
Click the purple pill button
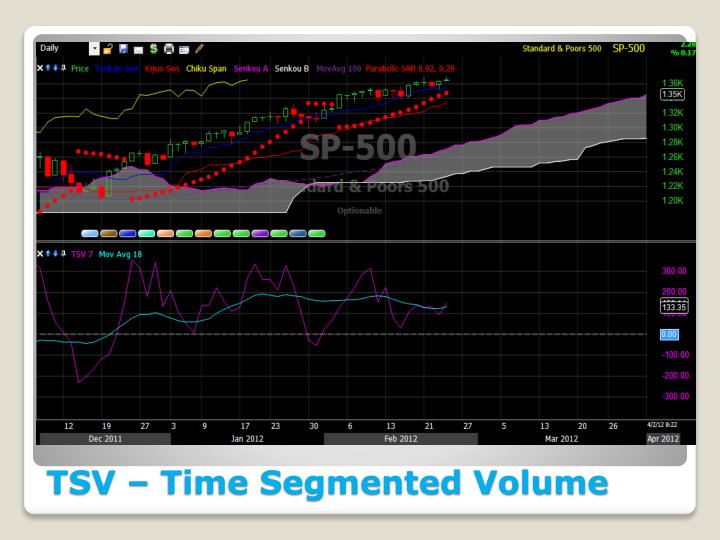[x=260, y=233]
